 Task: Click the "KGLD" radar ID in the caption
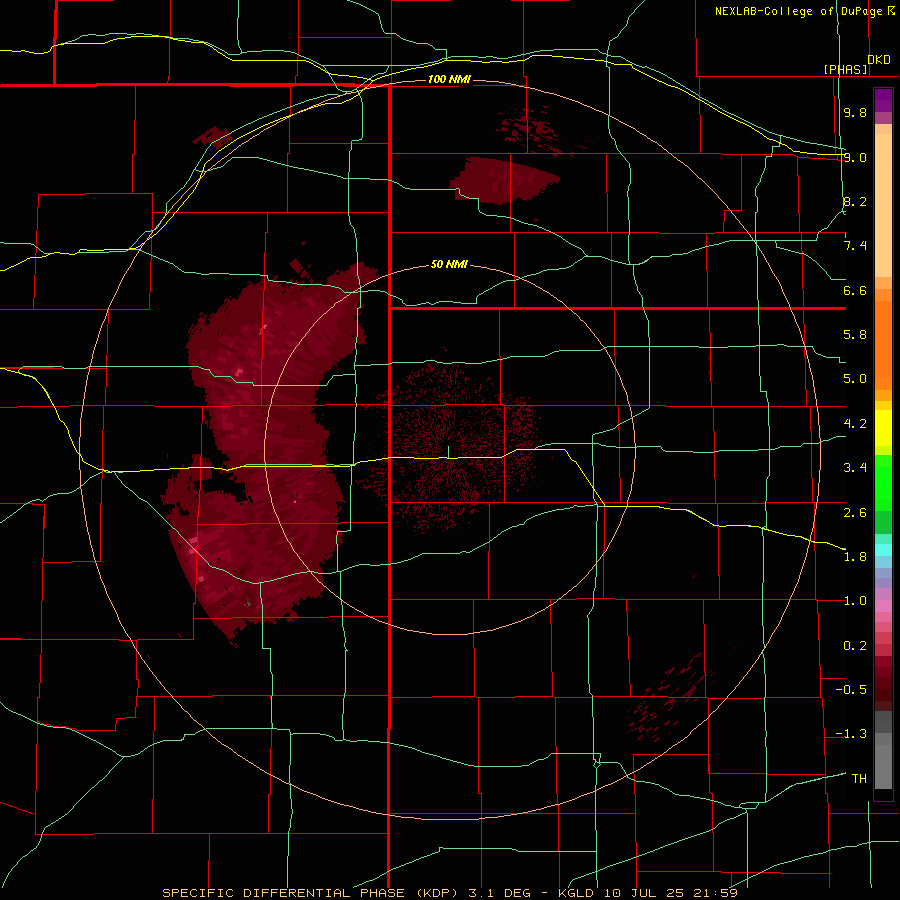(x=576, y=893)
